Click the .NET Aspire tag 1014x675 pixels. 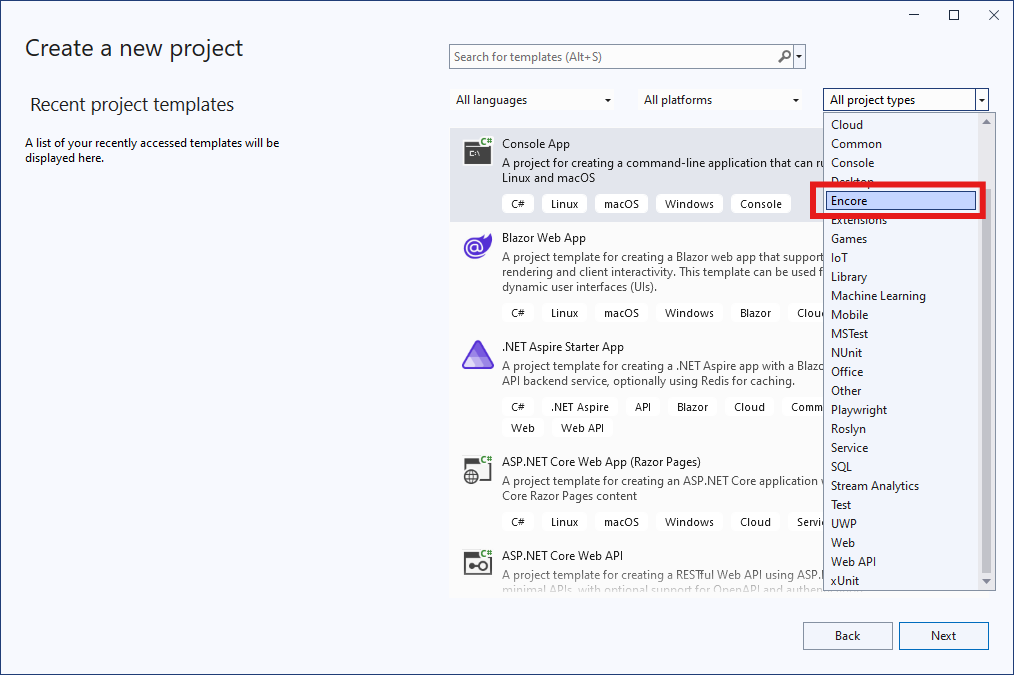(x=579, y=407)
